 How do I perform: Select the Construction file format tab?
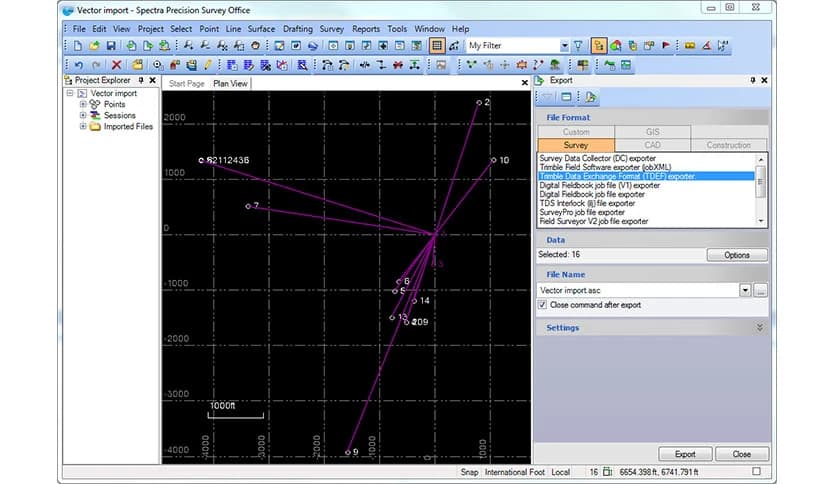[728, 145]
